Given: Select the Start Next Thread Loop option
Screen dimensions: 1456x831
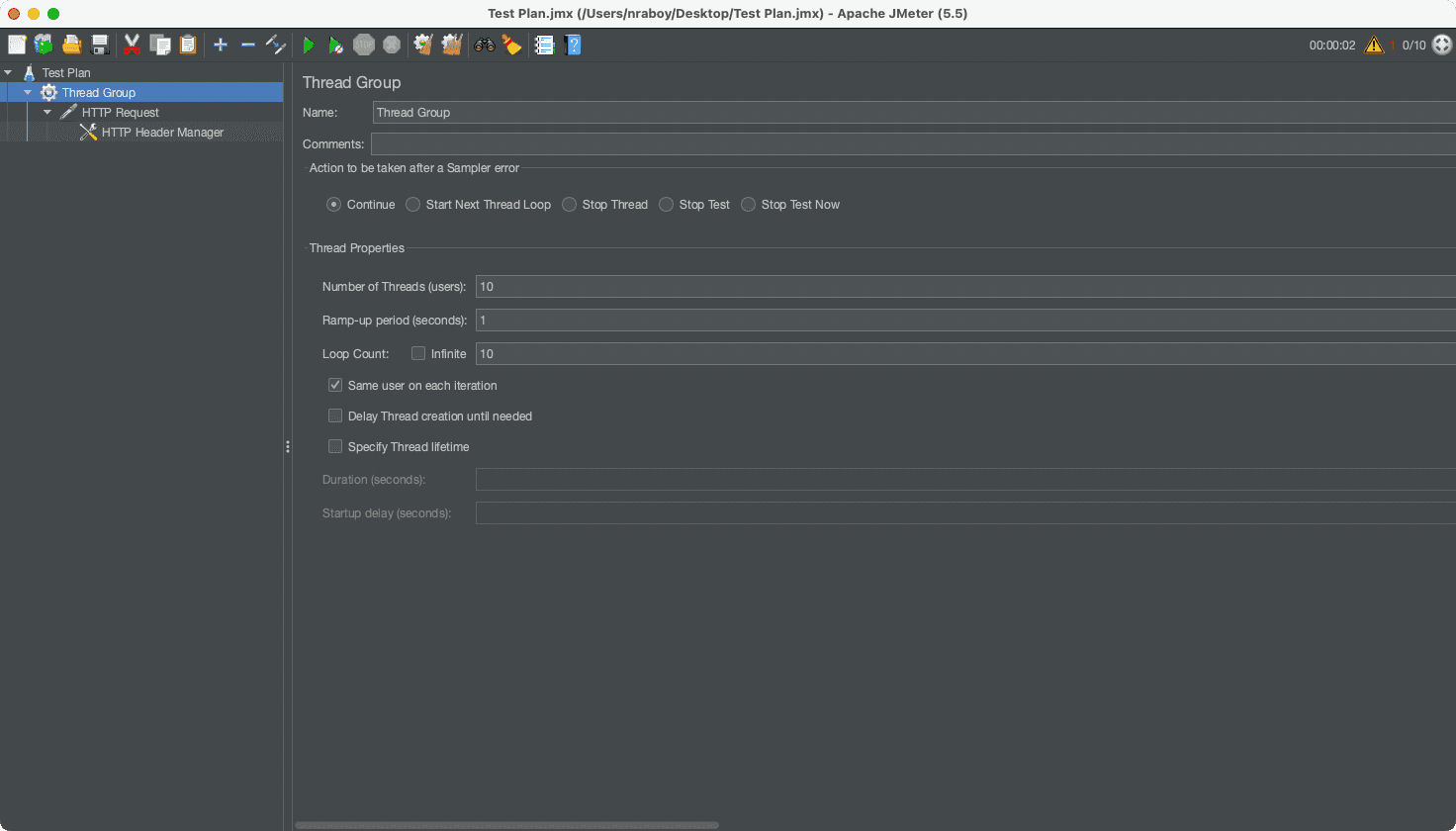Looking at the screenshot, I should pyautogui.click(x=413, y=205).
